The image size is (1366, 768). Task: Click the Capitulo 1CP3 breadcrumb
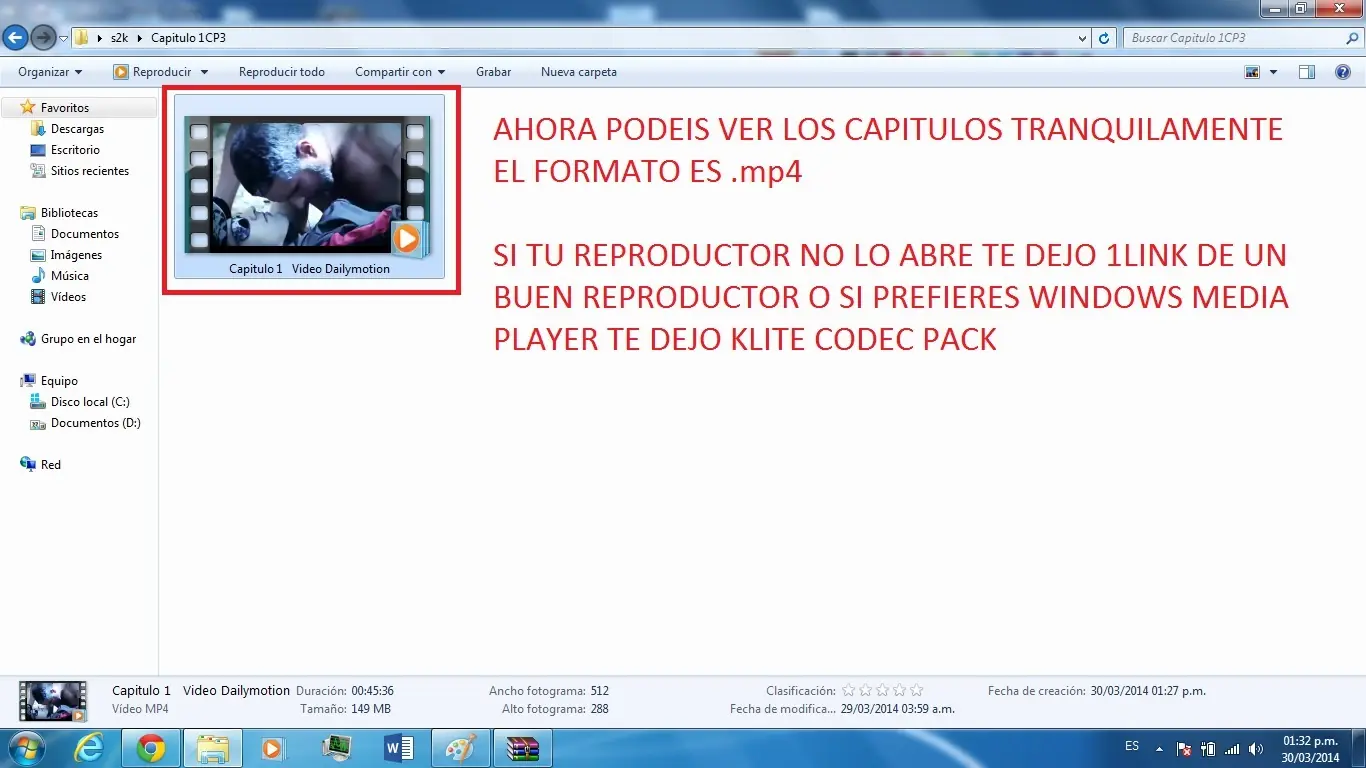[x=188, y=38]
